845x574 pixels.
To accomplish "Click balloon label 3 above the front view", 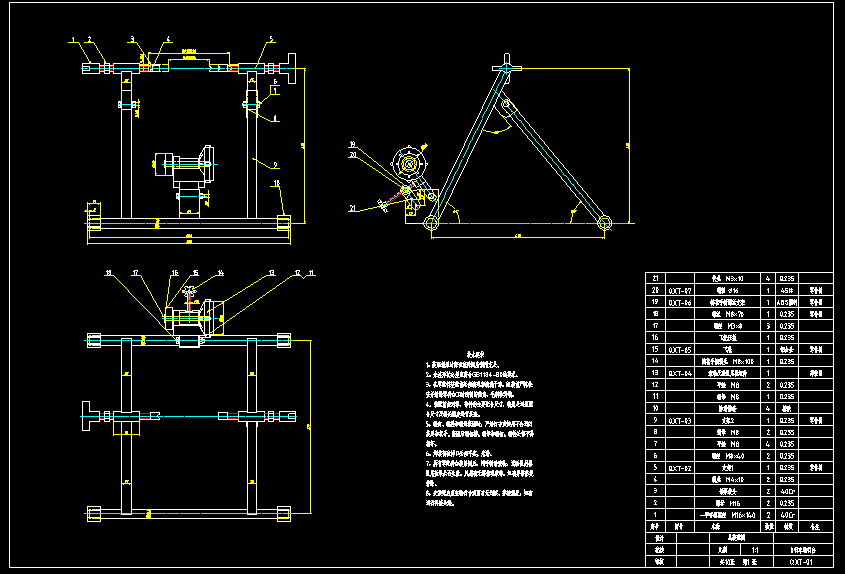I will coord(132,39).
